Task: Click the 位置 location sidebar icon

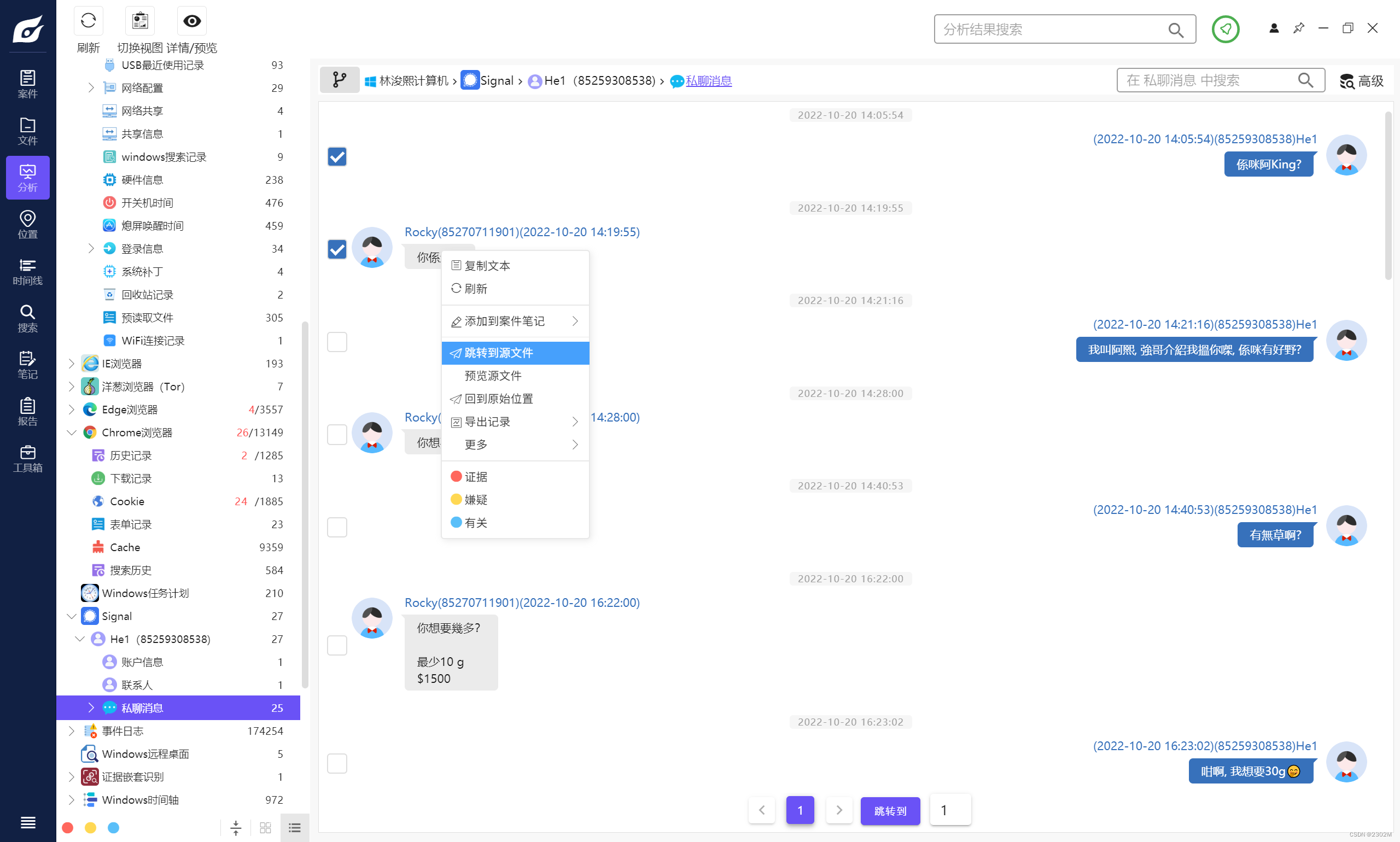Action: point(27,224)
